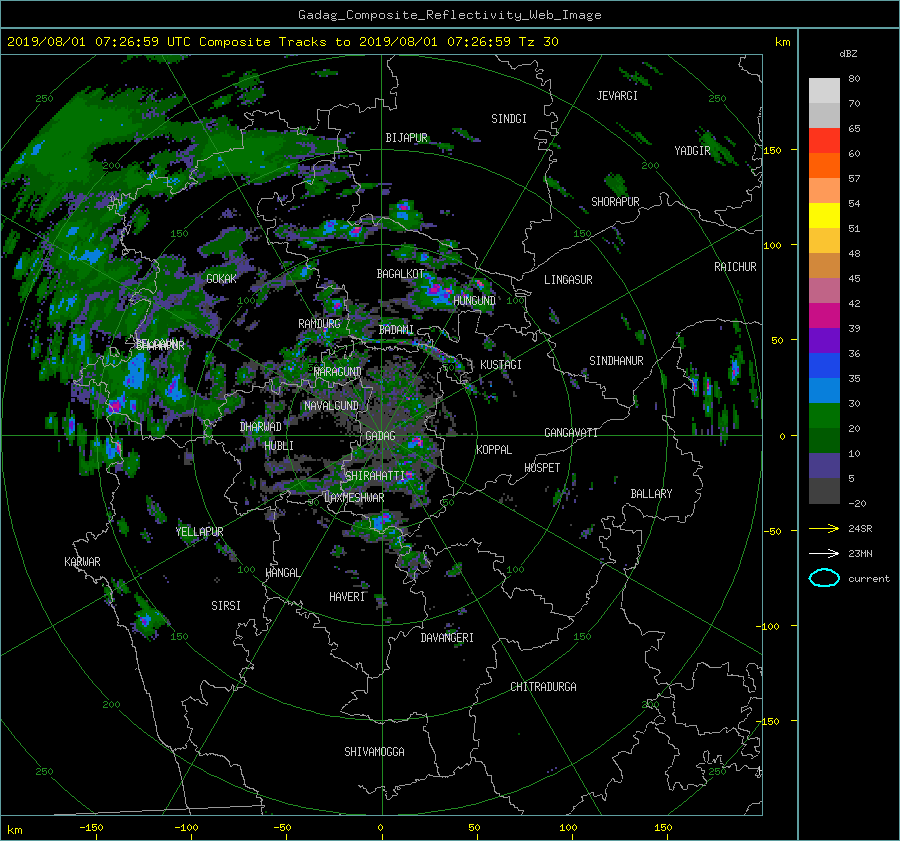The image size is (900, 841).
Task: Click the yellow 24SR arrow in legend
Action: 824,528
